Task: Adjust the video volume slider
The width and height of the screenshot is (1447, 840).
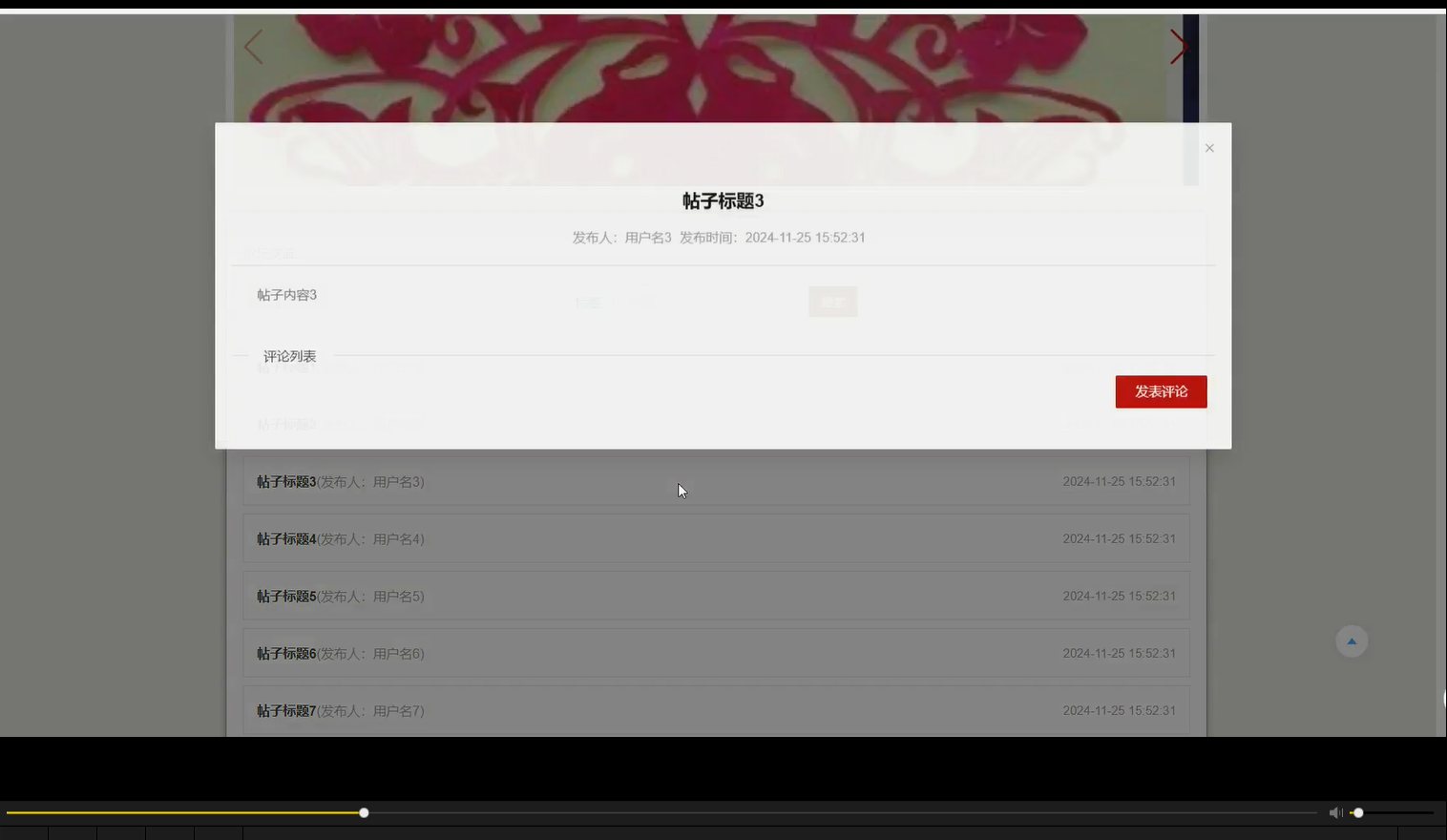Action: point(1393,812)
